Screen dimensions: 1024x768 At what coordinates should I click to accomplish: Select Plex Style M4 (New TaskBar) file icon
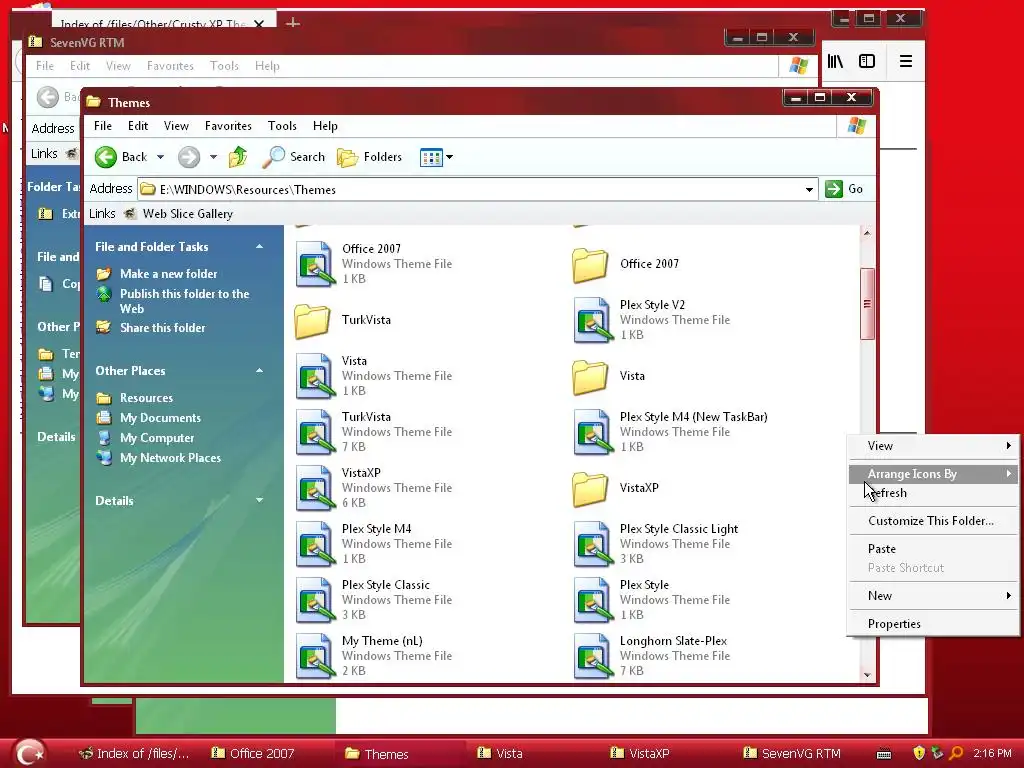(593, 432)
